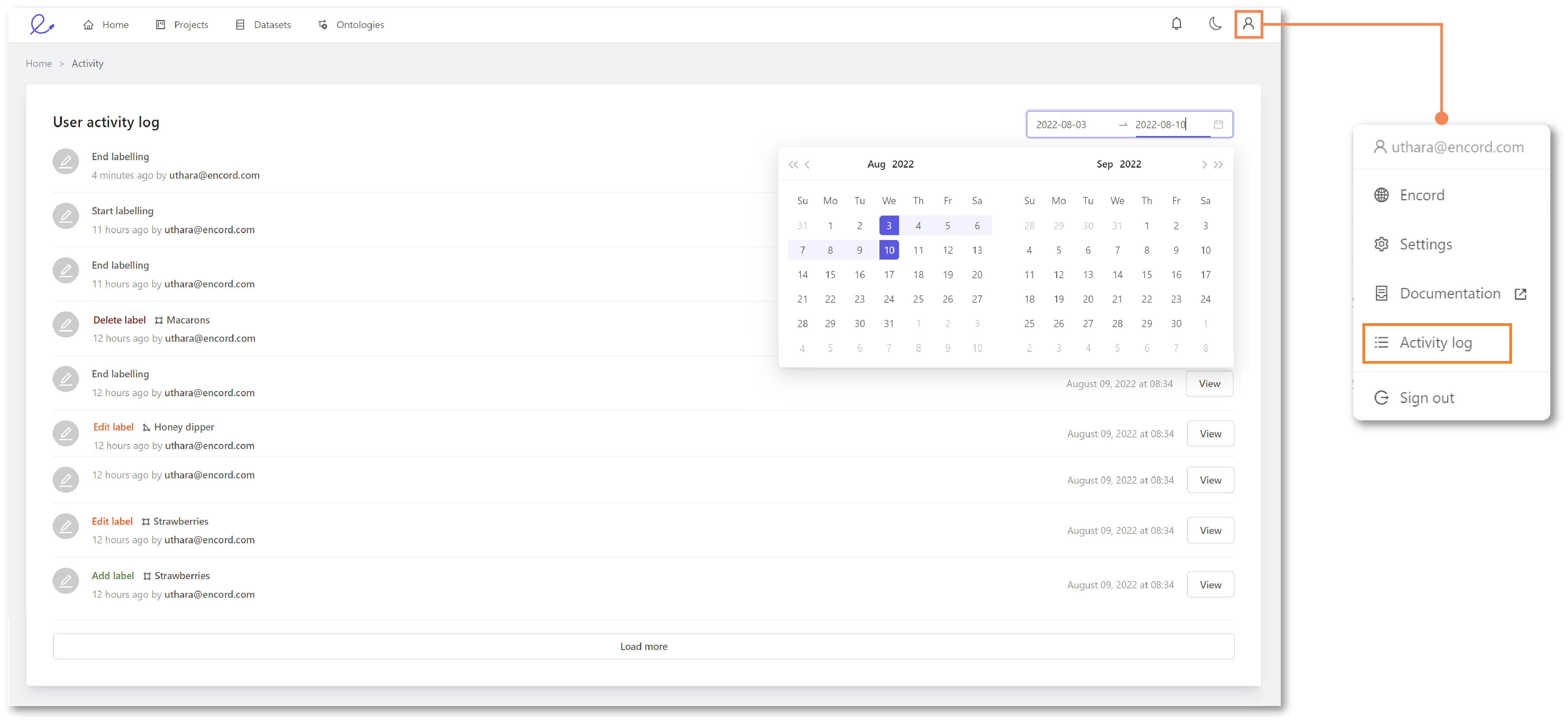Screen dimensions: 1568x723
Task: Click the Encord globe icon in user menu
Action: click(1381, 195)
